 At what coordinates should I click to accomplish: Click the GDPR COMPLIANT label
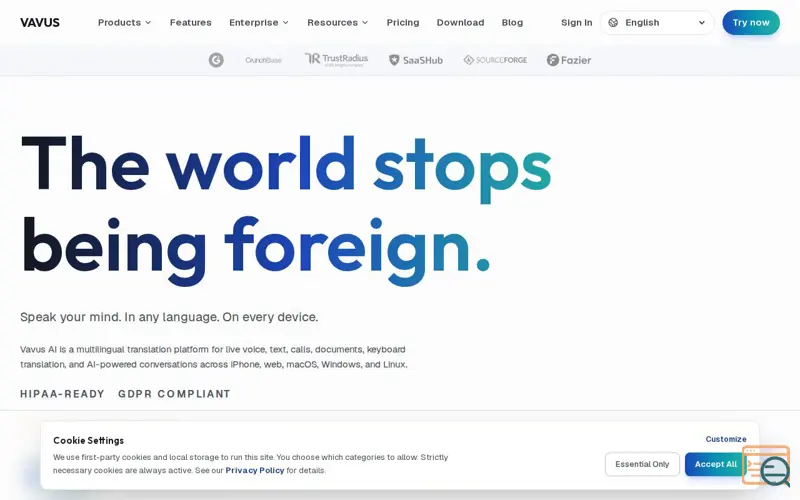coord(174,394)
